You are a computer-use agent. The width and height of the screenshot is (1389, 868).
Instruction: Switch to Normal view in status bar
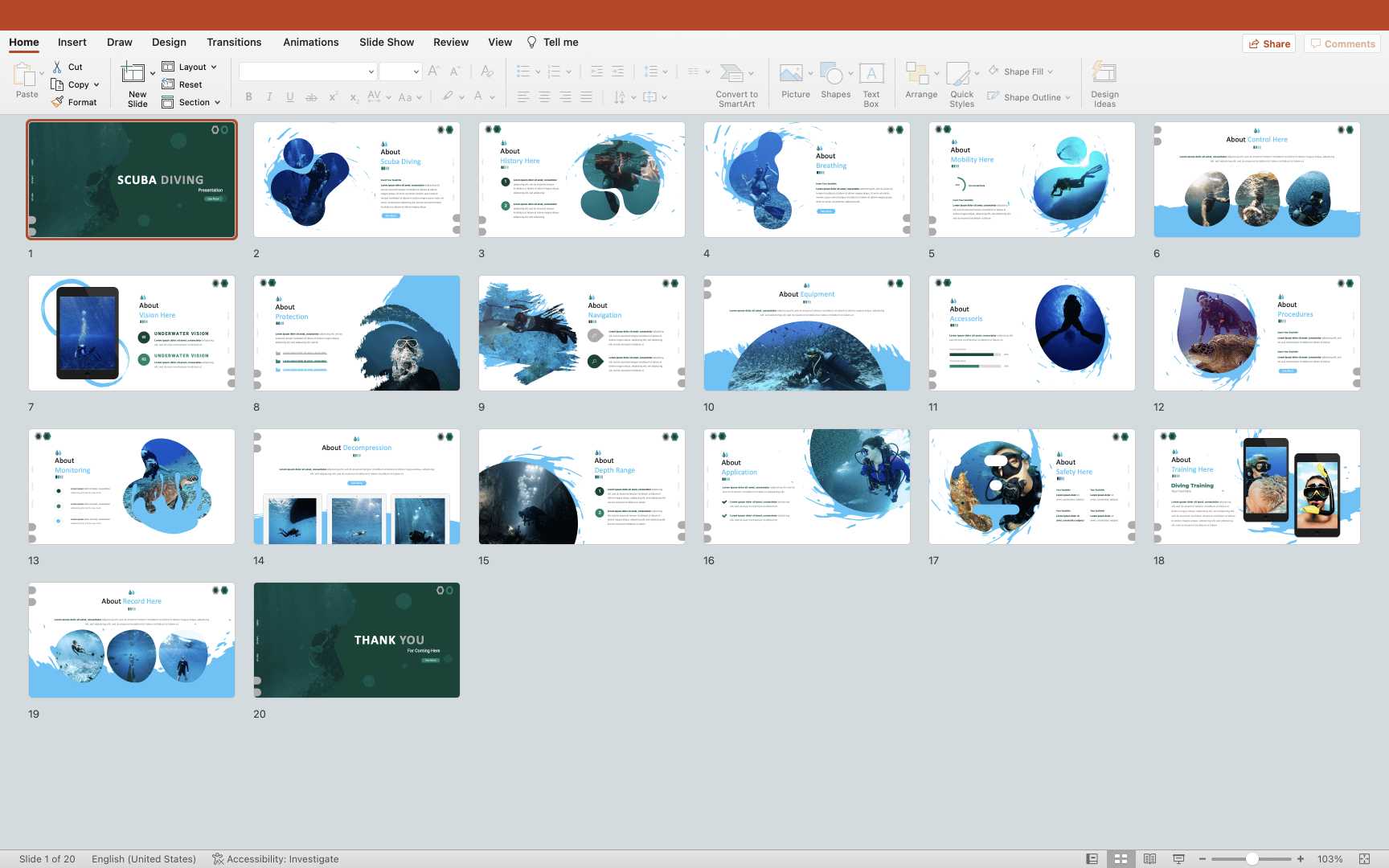(x=1092, y=859)
